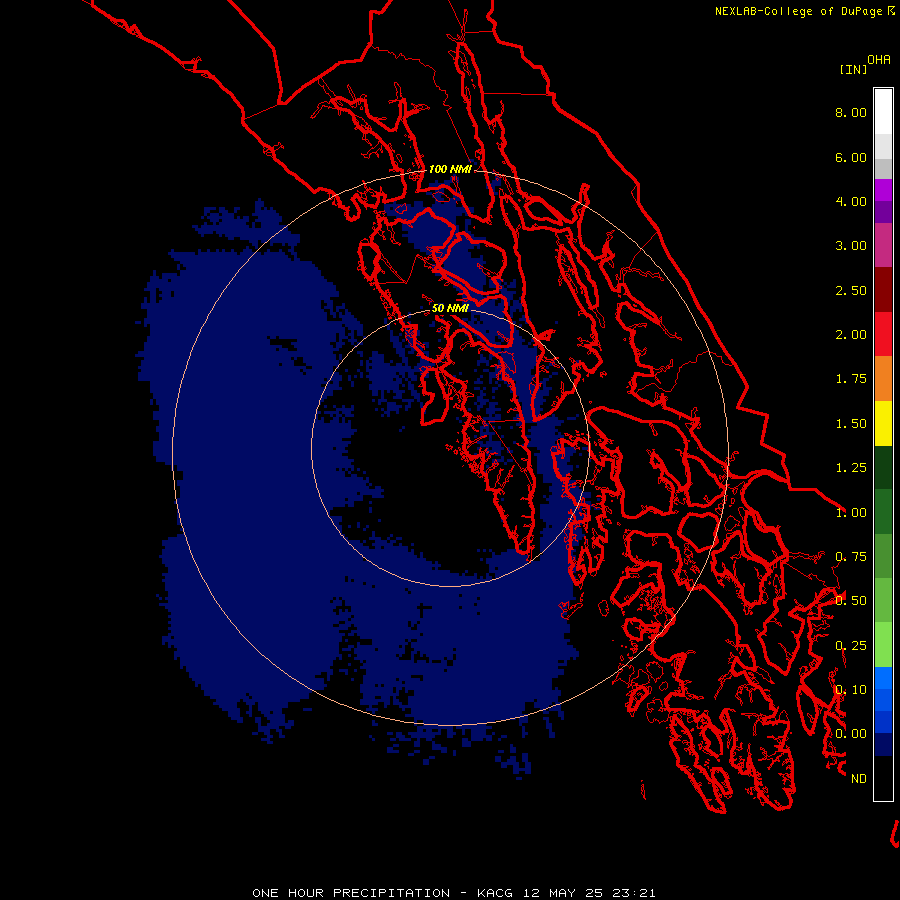Select the 2.00 legend value

(x=851, y=335)
